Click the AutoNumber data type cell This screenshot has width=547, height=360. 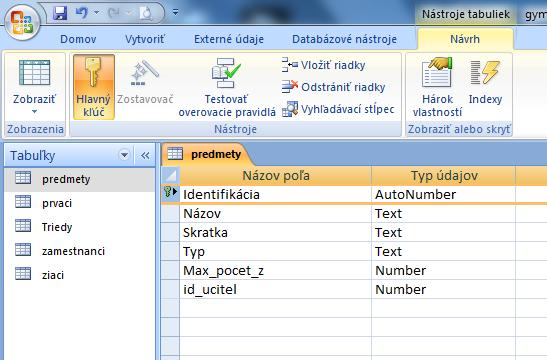[443, 194]
